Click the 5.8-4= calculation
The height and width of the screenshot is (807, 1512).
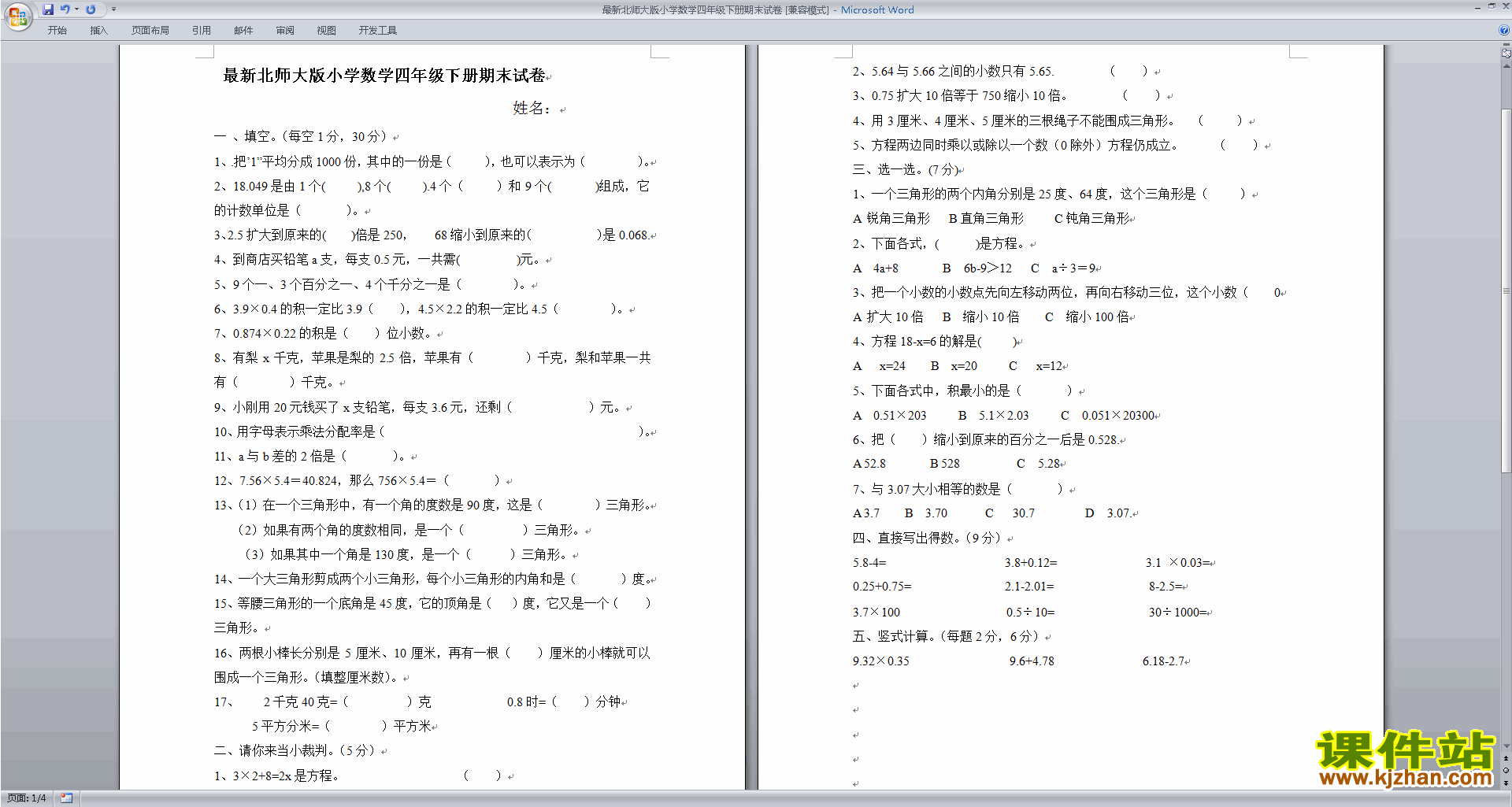pos(869,563)
